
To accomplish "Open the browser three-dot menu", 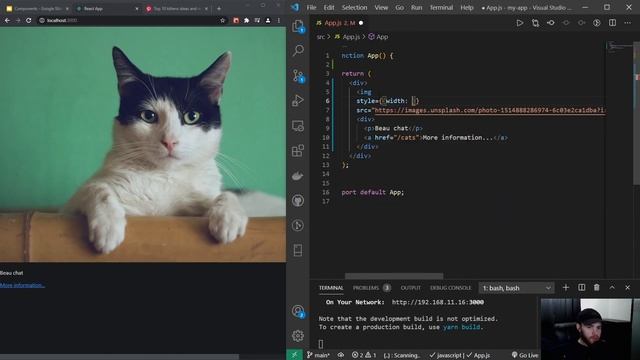I will [279, 20].
